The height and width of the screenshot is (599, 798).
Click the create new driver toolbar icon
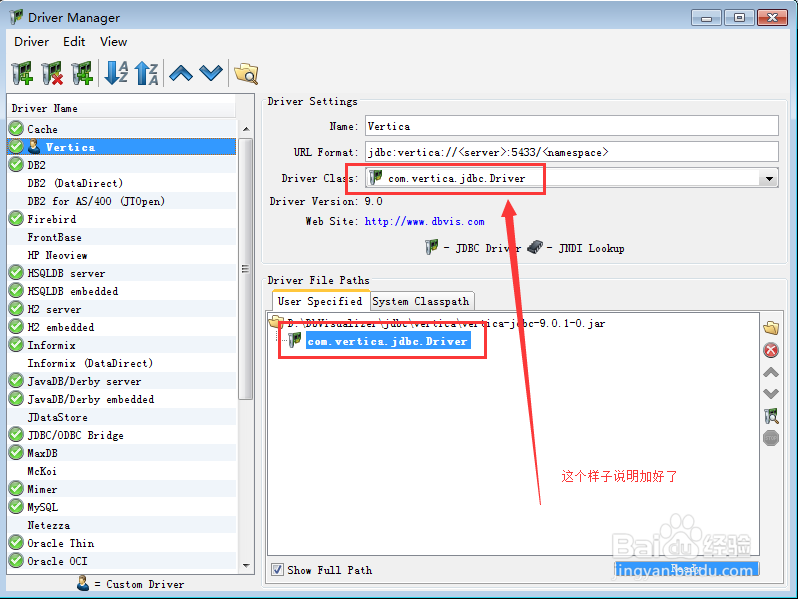point(22,73)
